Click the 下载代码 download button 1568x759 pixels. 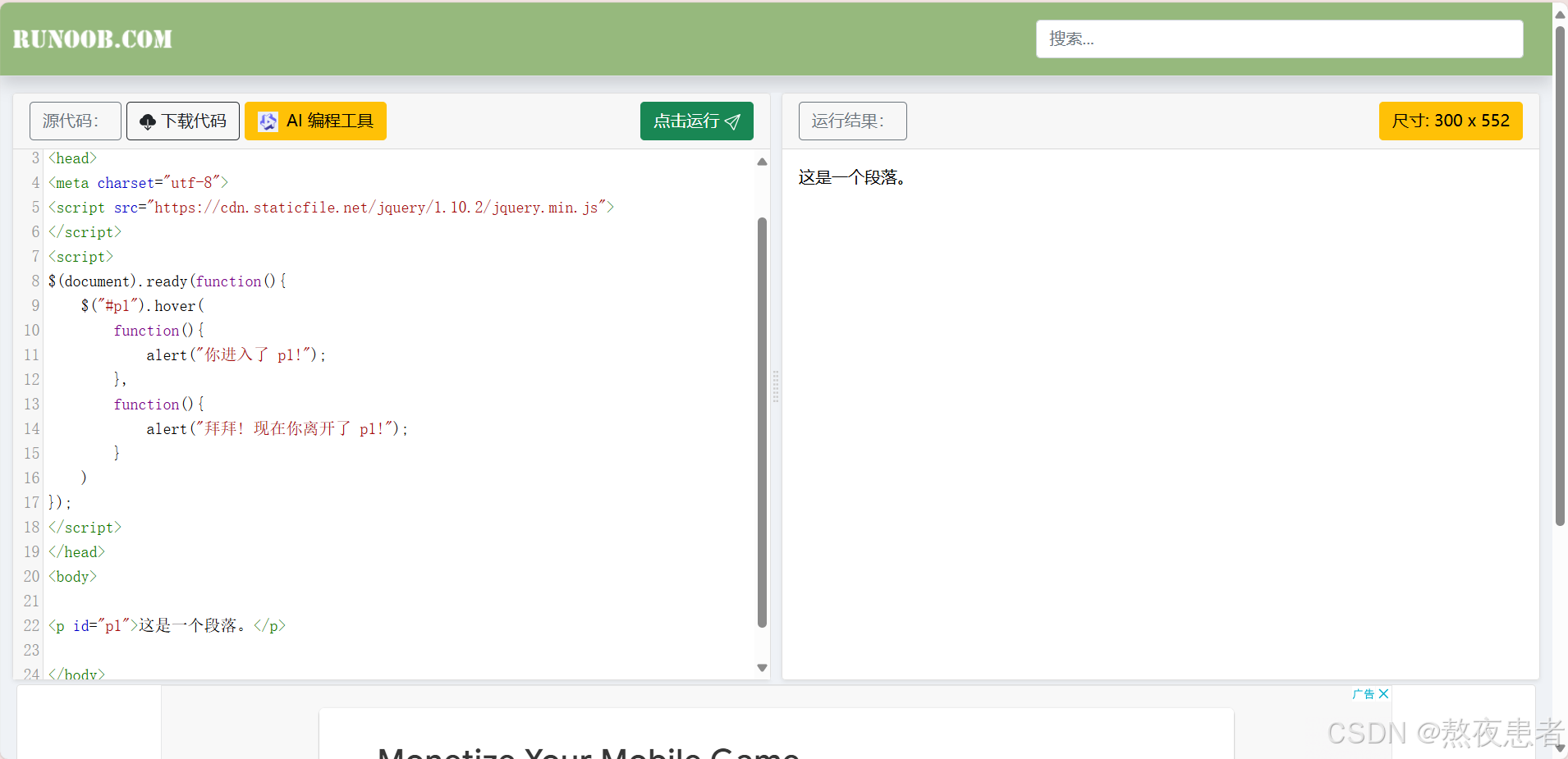pyautogui.click(x=183, y=121)
